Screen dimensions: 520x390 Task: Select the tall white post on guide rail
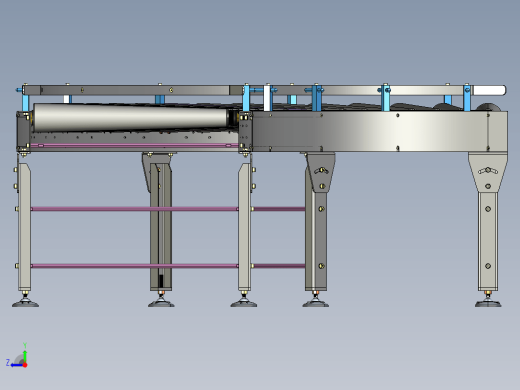(x=267, y=98)
